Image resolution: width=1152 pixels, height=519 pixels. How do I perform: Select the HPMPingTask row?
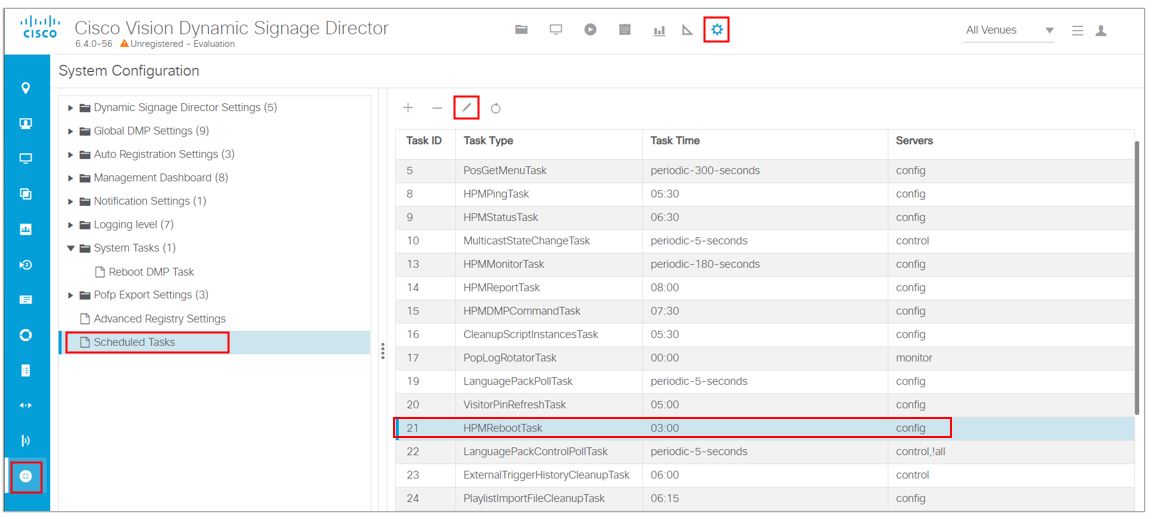click(764, 194)
